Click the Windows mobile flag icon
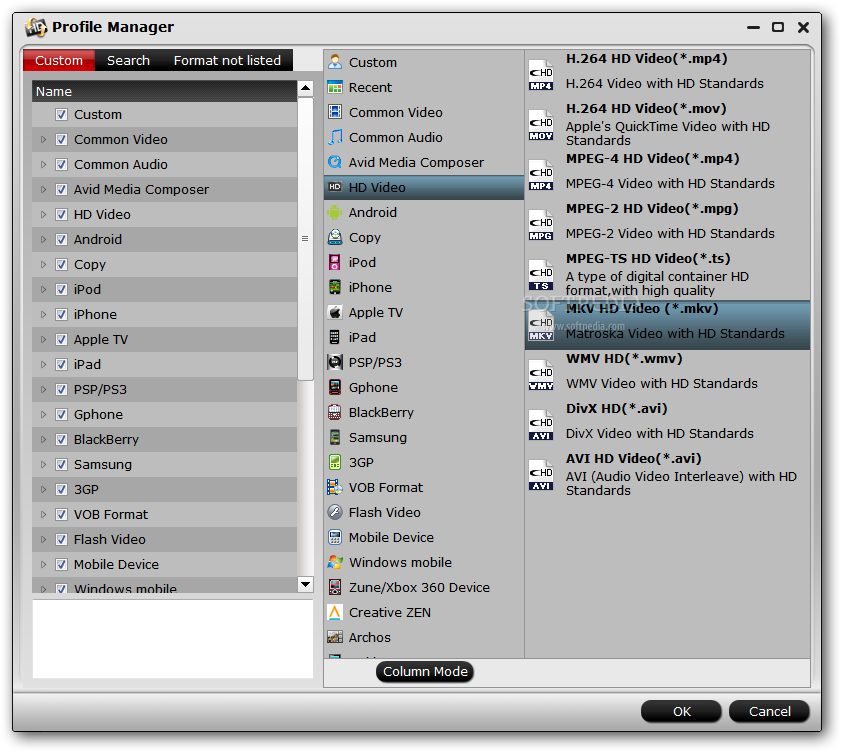 (x=335, y=562)
